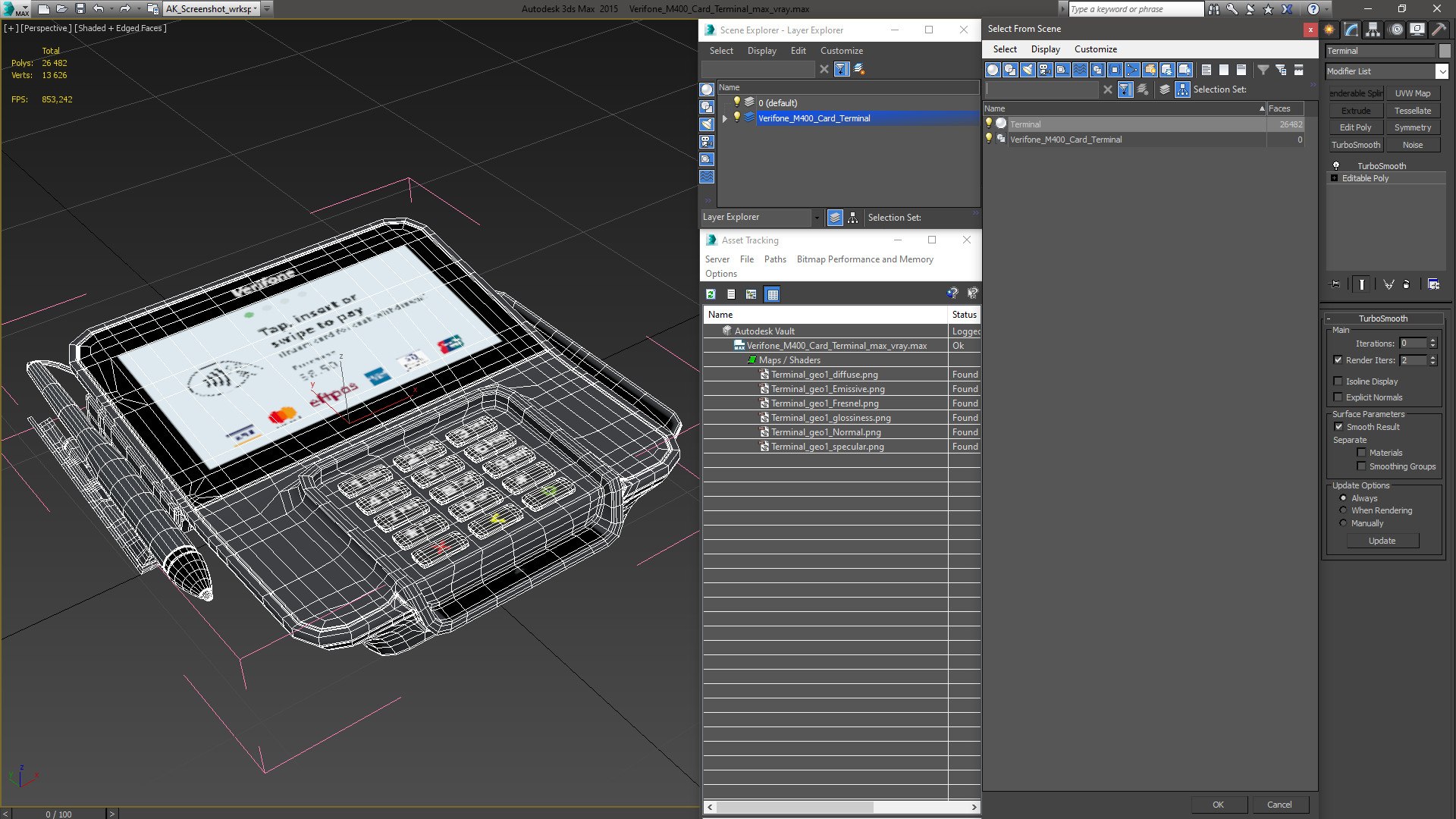Click Edit Poly modifier button
Viewport: 1456px width, 819px height.
tap(1355, 127)
